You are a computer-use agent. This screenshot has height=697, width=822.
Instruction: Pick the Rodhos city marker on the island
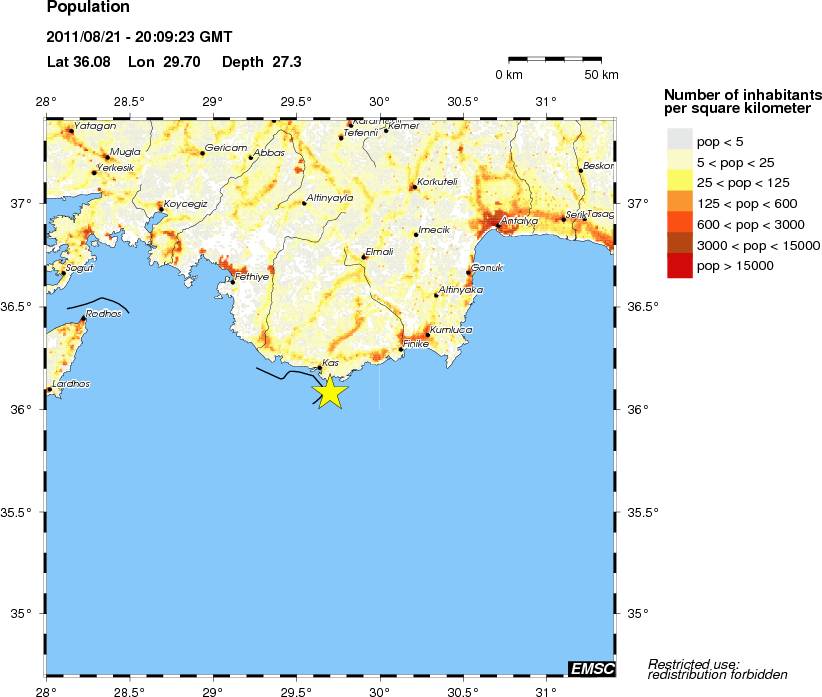click(x=83, y=318)
